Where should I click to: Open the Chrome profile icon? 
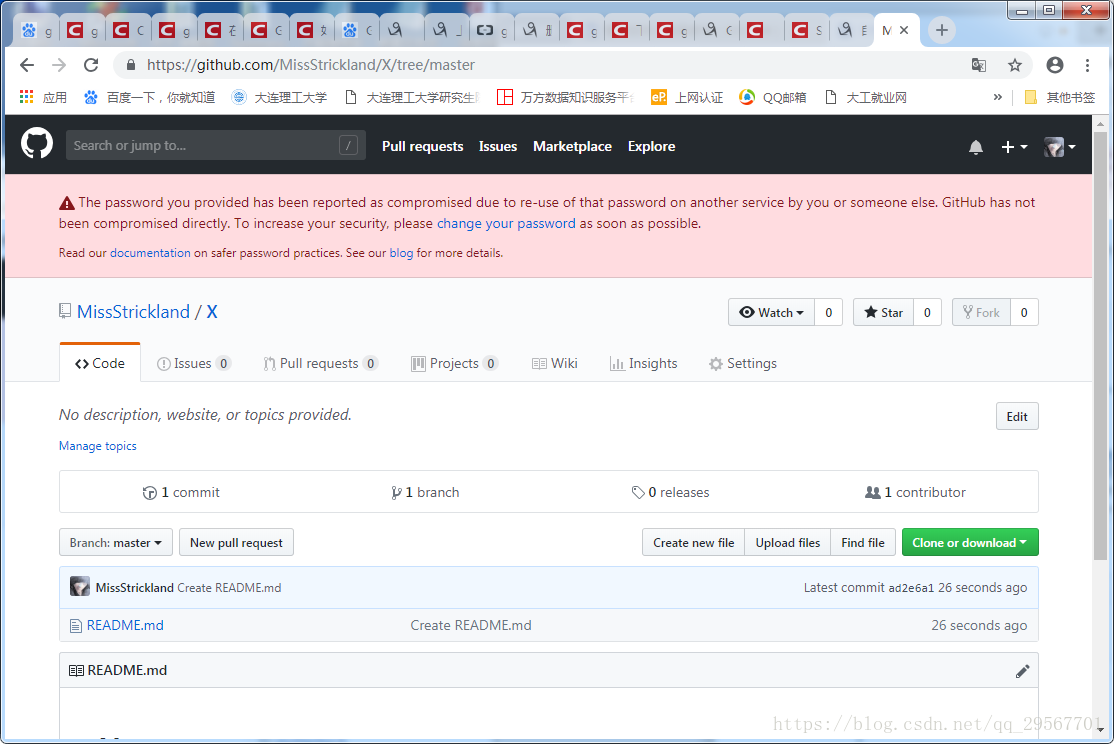pyautogui.click(x=1055, y=65)
